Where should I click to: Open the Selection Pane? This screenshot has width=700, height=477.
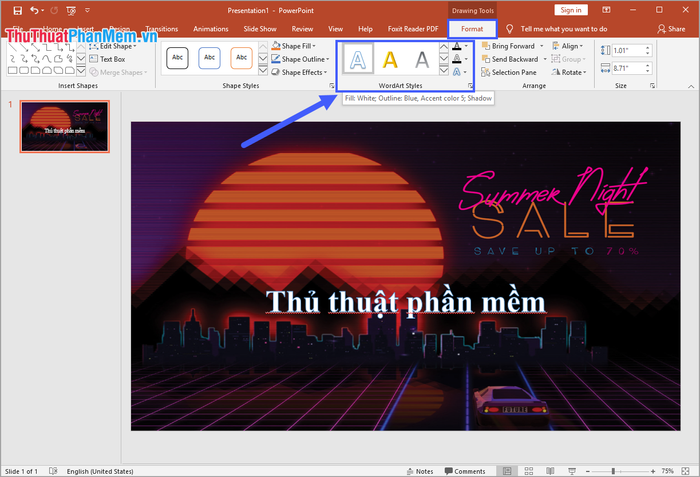(514, 72)
